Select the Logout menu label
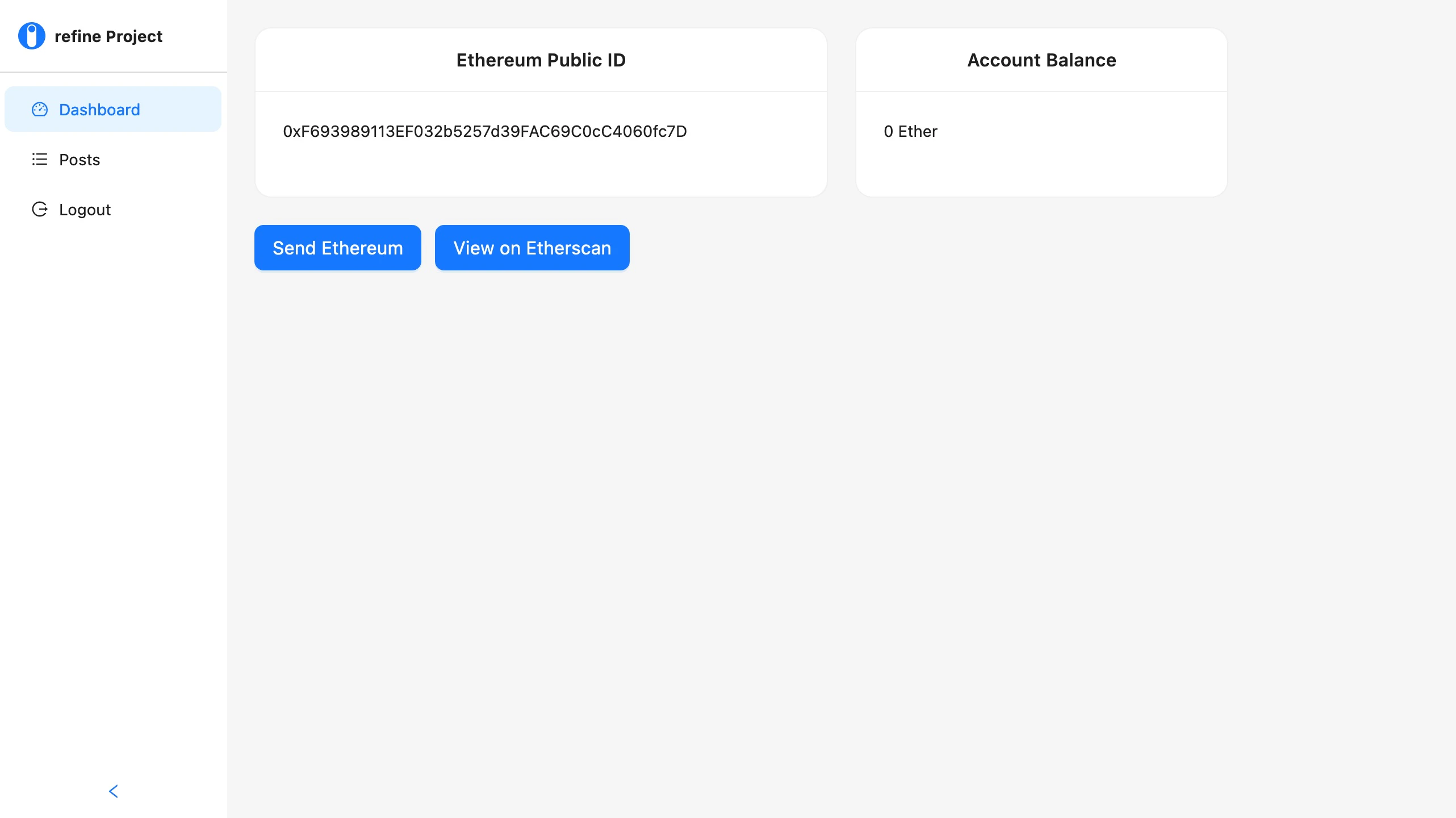 [85, 210]
